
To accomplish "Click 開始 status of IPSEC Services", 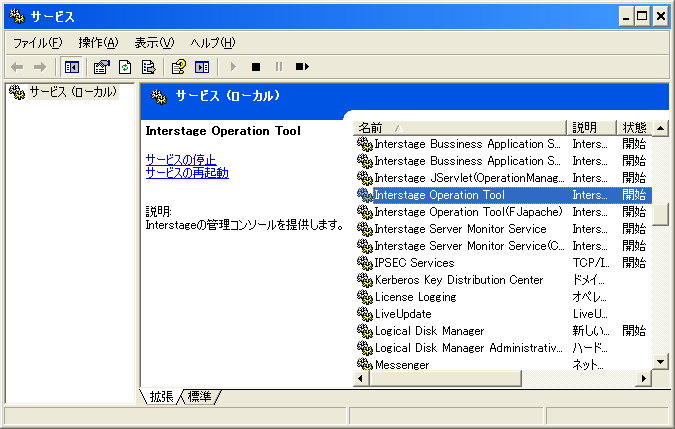I will (x=634, y=263).
